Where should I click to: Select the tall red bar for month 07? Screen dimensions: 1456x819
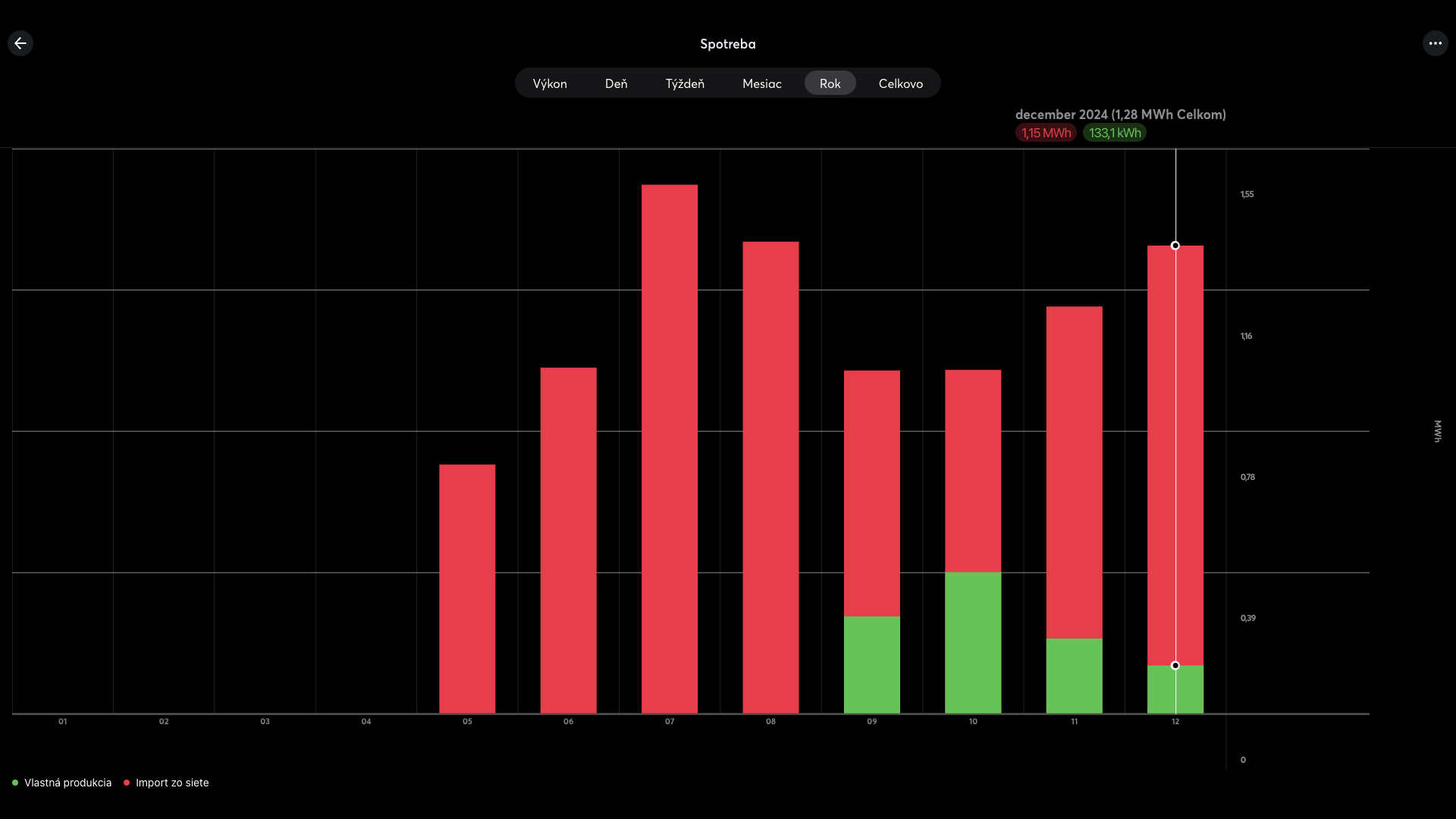tap(670, 447)
